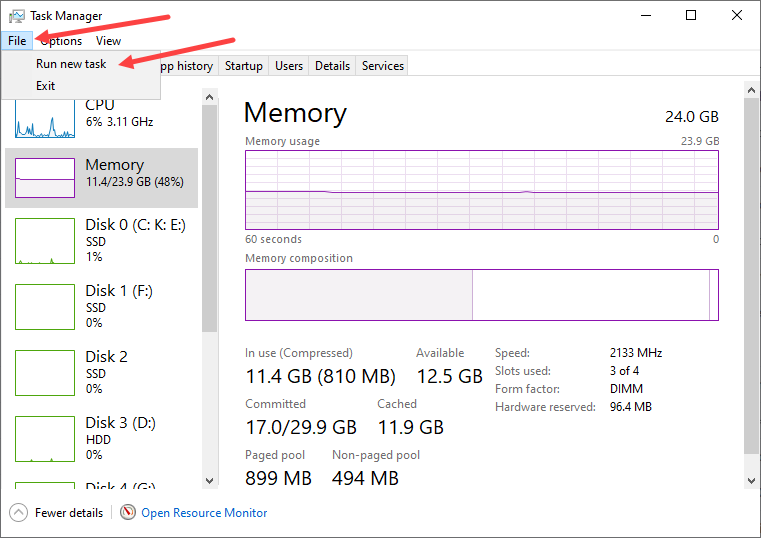Image resolution: width=761 pixels, height=538 pixels.
Task: Choose Exit from the File menu
Action: 46,86
